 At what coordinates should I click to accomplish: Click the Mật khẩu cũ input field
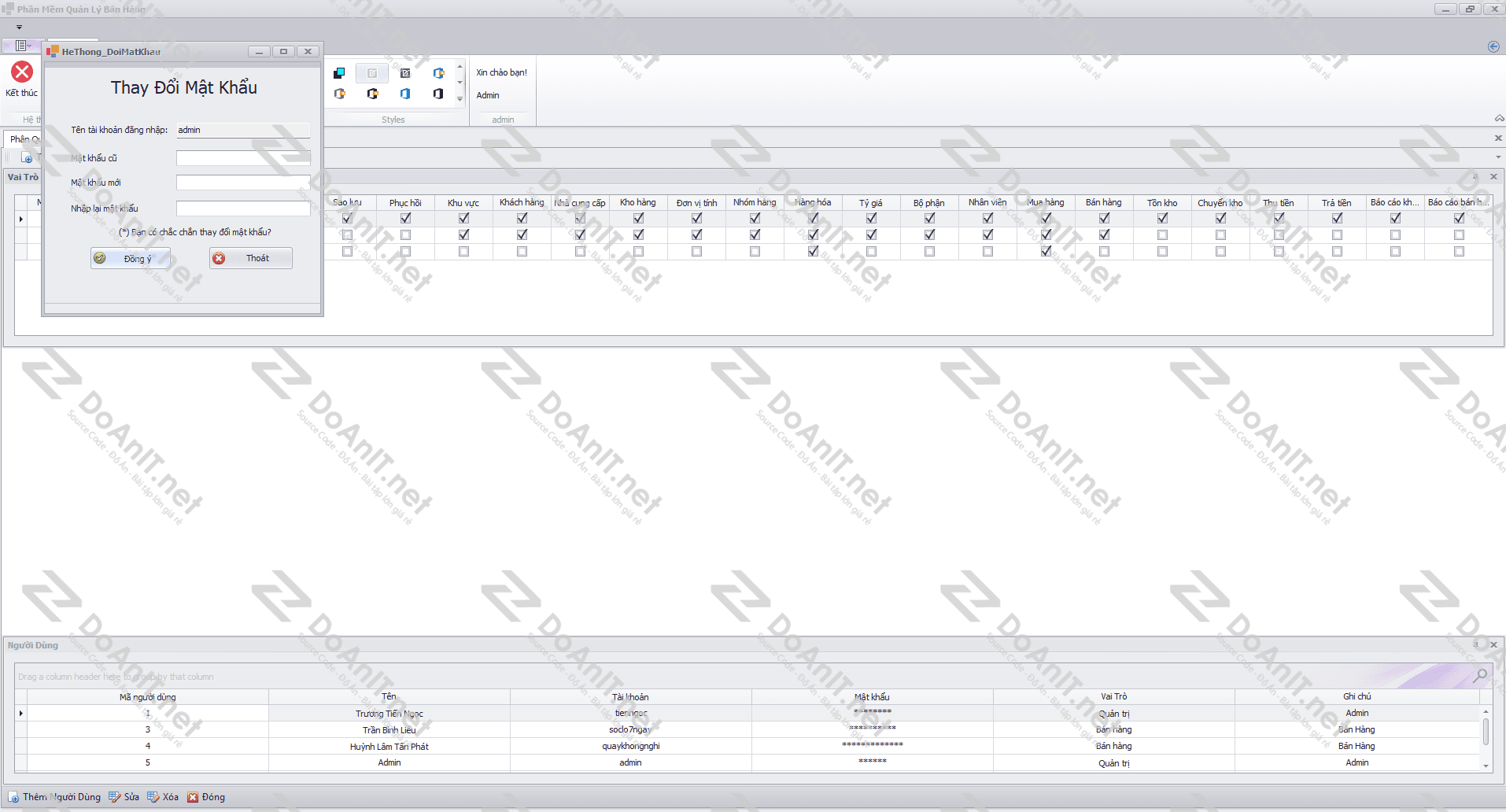coord(243,158)
